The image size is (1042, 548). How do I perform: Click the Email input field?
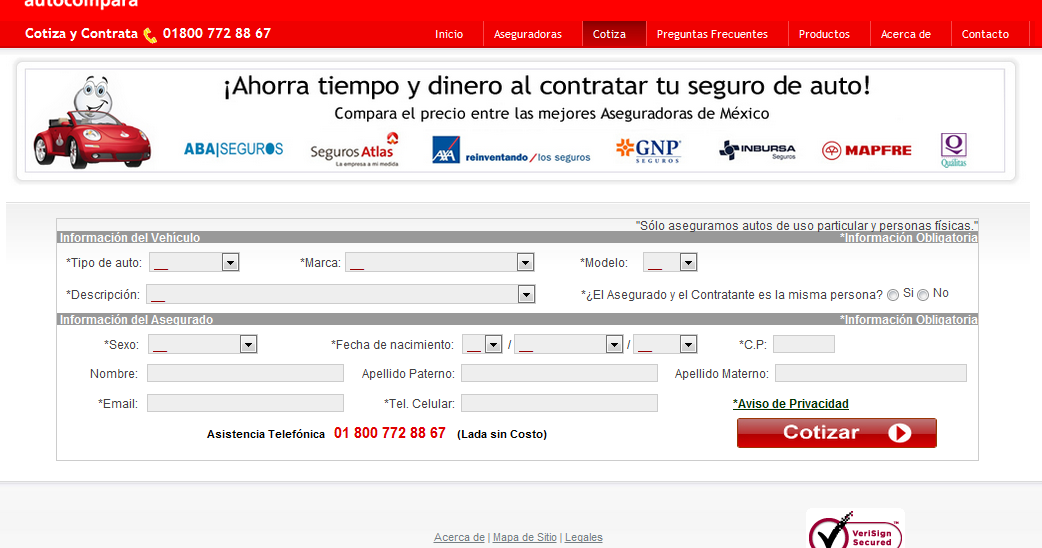point(245,403)
